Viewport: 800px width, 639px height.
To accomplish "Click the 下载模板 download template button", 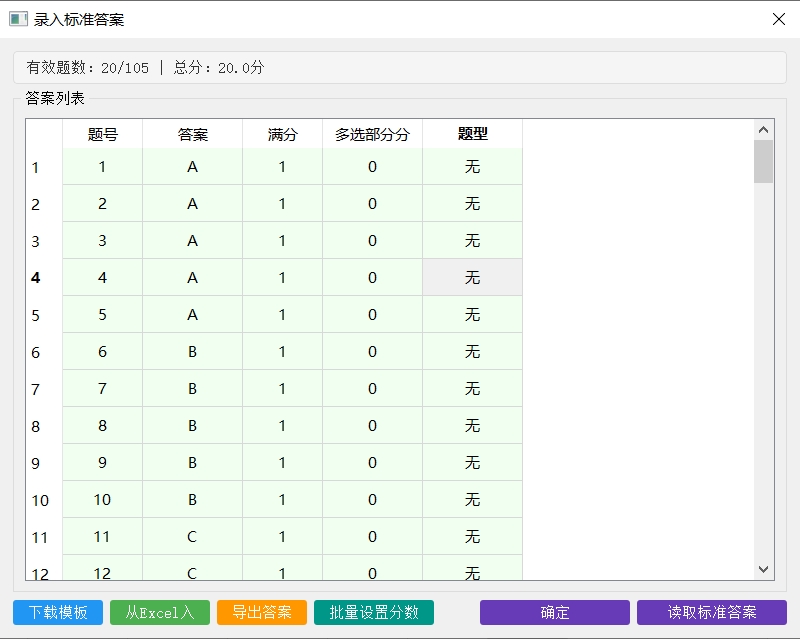I will point(57,613).
